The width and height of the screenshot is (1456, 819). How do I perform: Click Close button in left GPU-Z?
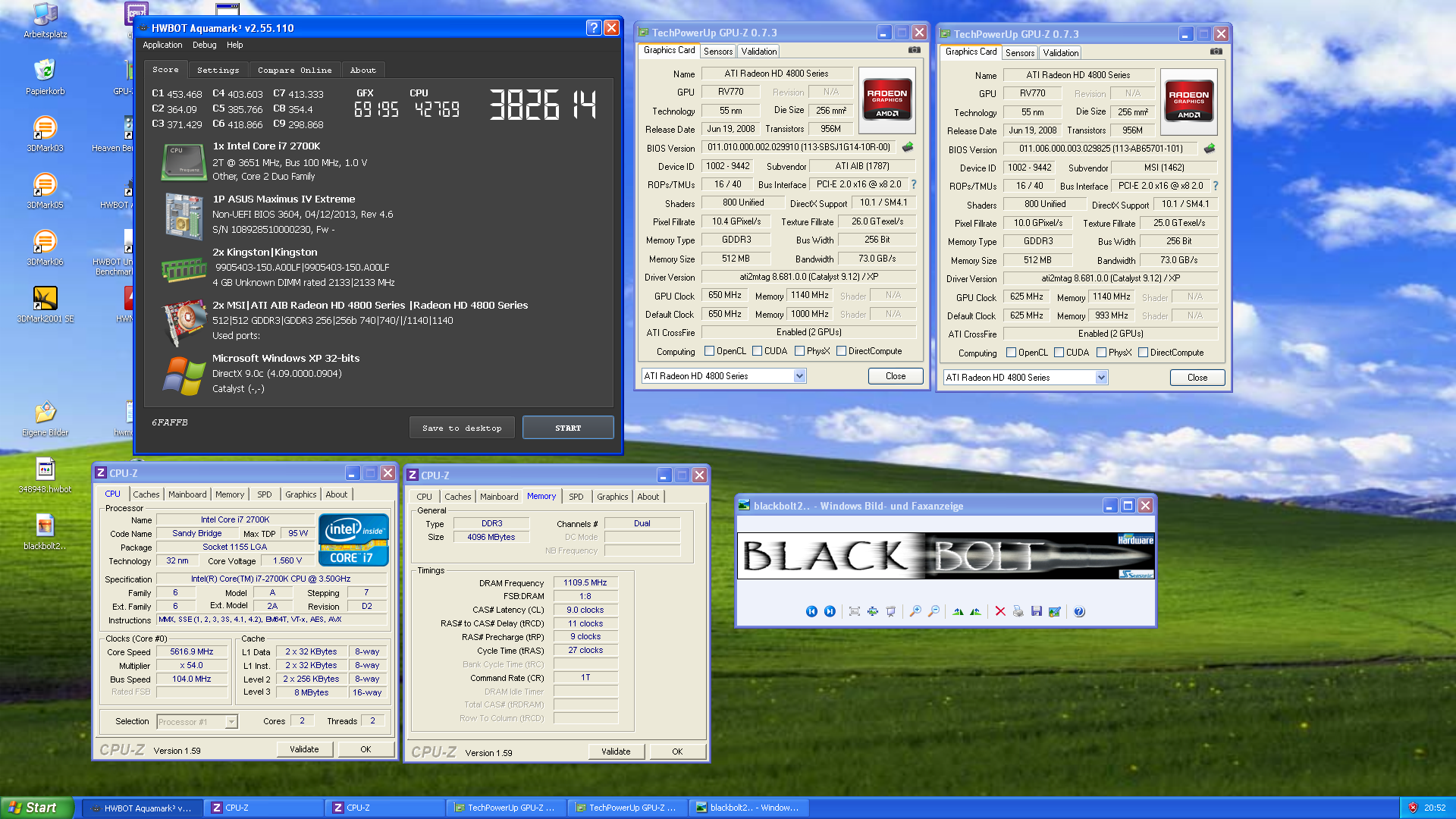click(896, 376)
